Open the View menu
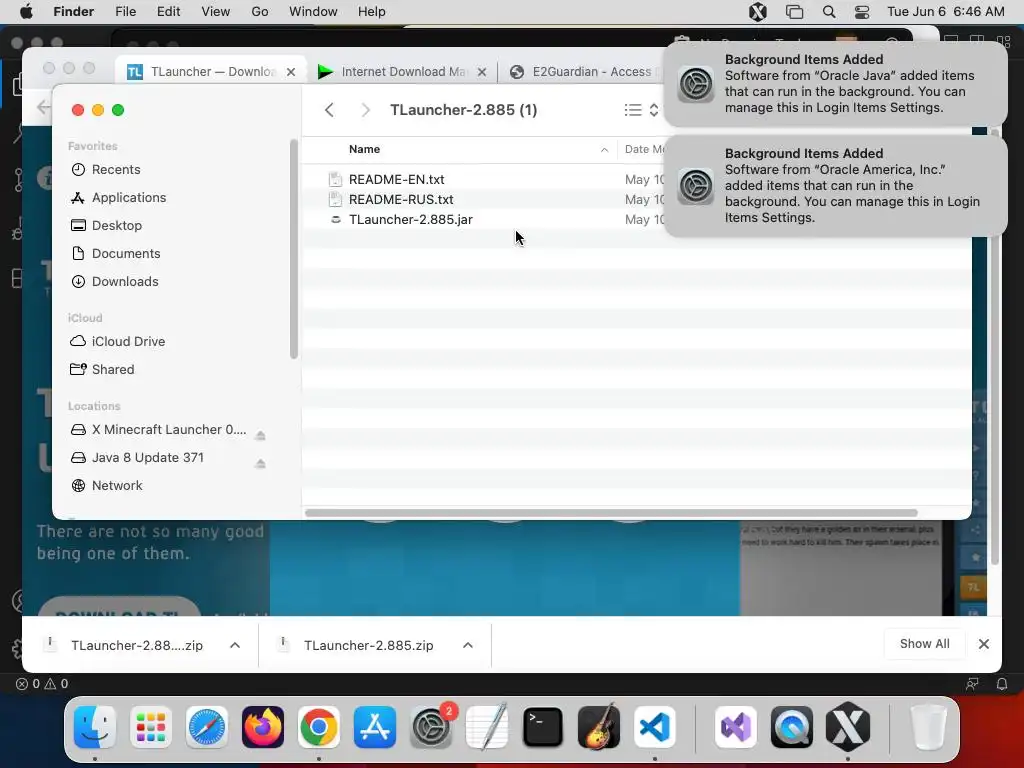Image resolution: width=1024 pixels, height=768 pixels. click(216, 12)
